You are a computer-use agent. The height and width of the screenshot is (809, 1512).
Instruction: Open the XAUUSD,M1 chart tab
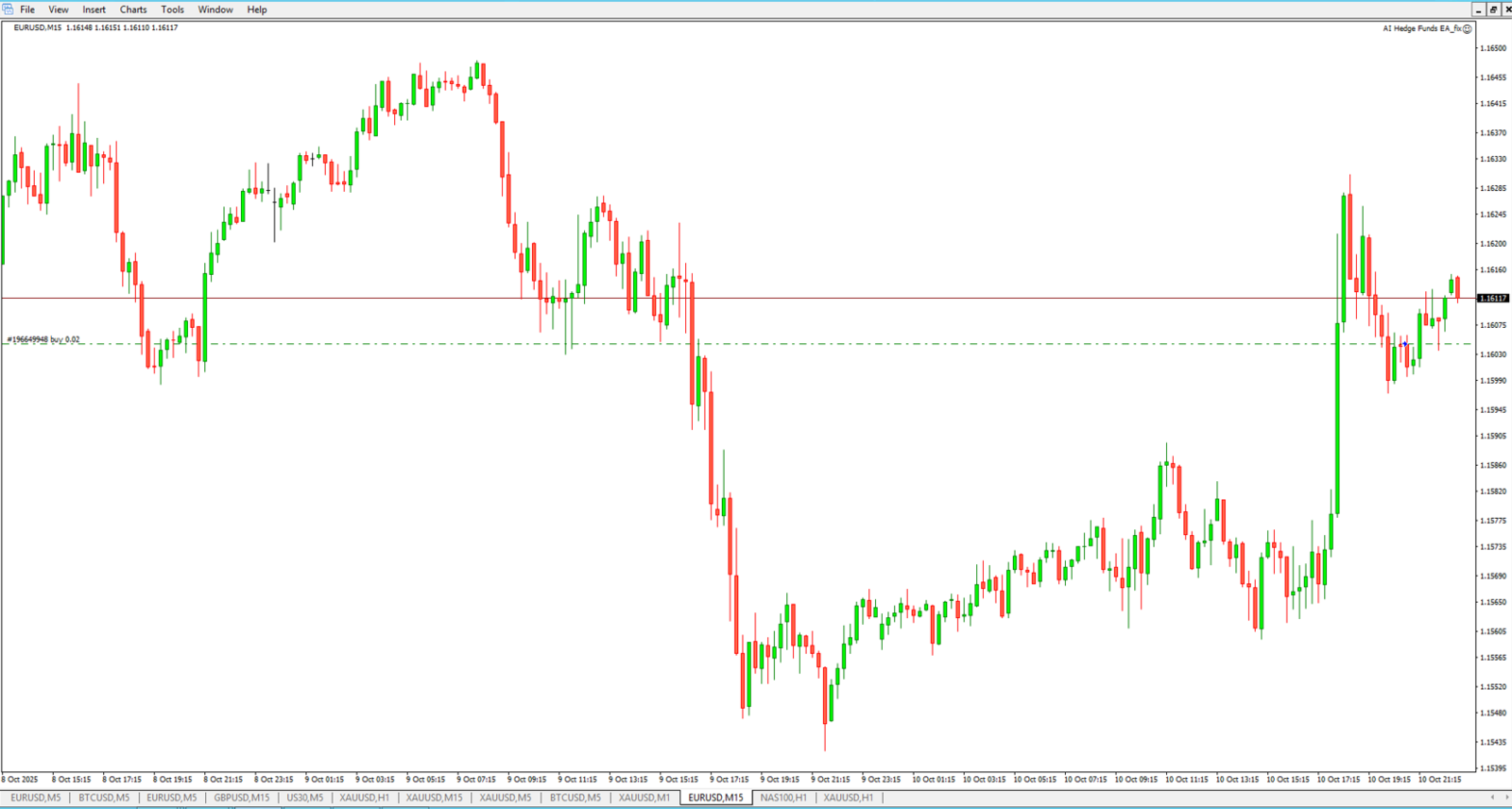[x=644, y=798]
